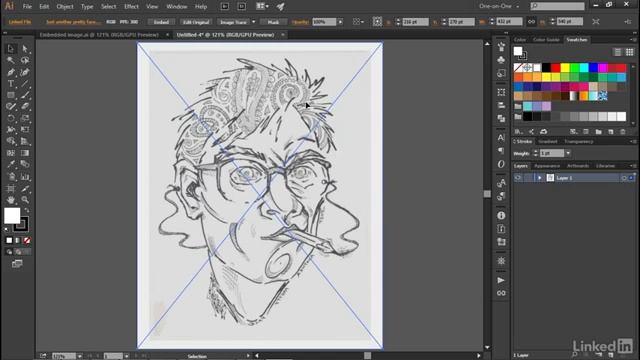Click the Image Trace button
This screenshot has height=360, width=640.
pos(233,22)
